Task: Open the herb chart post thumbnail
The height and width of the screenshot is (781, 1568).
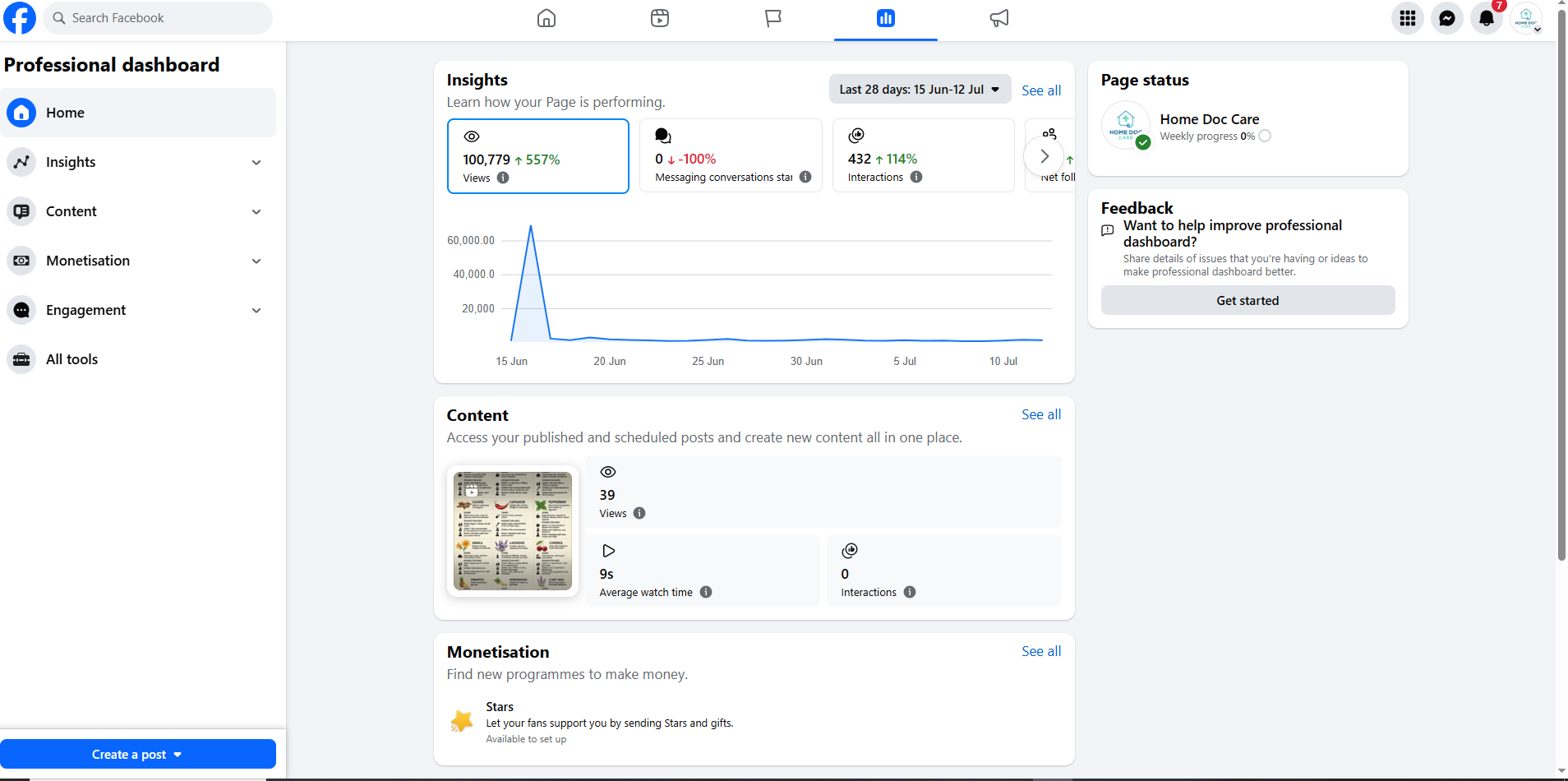Action: click(513, 531)
